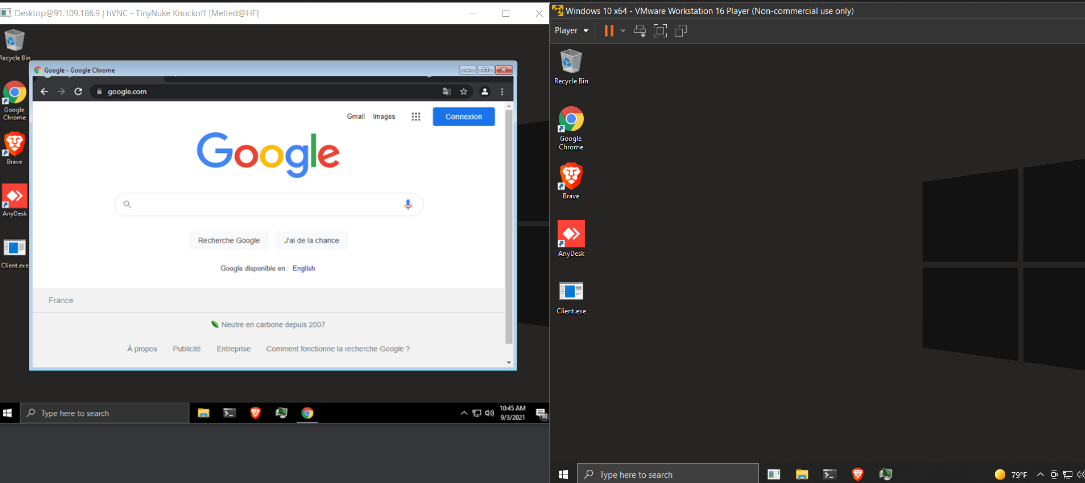
Task: Click the Chrome page vertical scrollbar
Action: click(x=509, y=226)
